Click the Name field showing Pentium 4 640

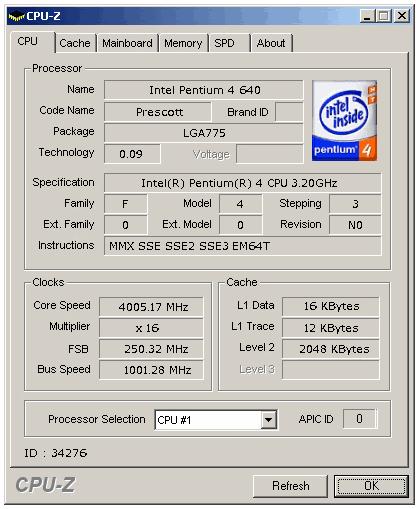(x=204, y=90)
